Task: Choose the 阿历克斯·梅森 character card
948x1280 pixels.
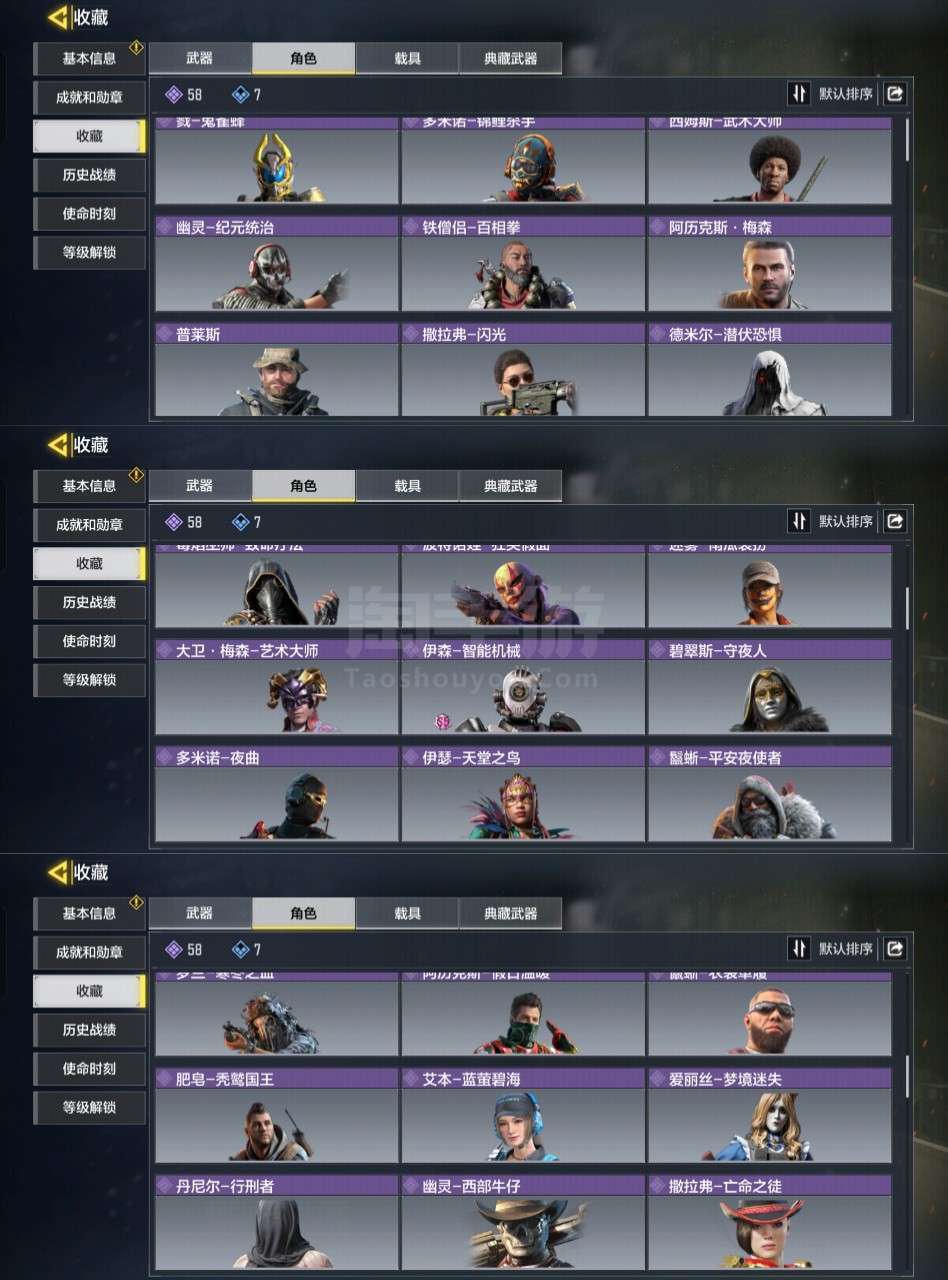Action: 769,264
